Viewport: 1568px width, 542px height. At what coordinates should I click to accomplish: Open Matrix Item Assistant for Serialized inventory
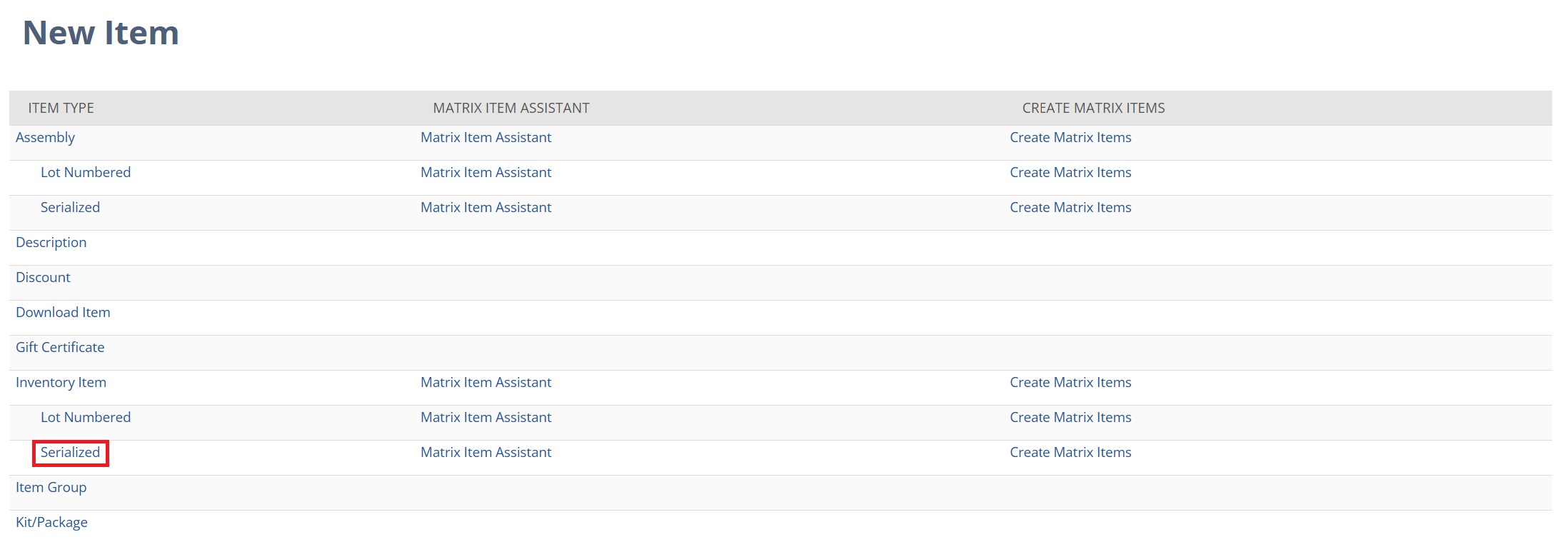tap(486, 452)
